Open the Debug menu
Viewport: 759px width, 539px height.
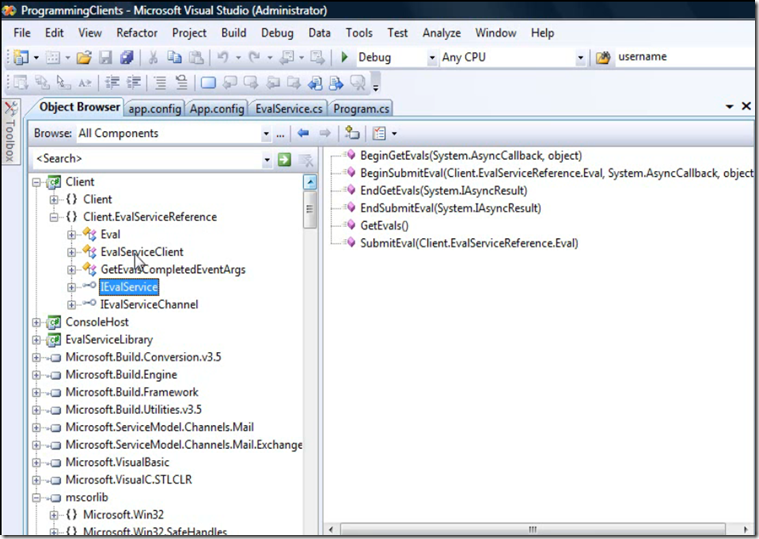(277, 33)
